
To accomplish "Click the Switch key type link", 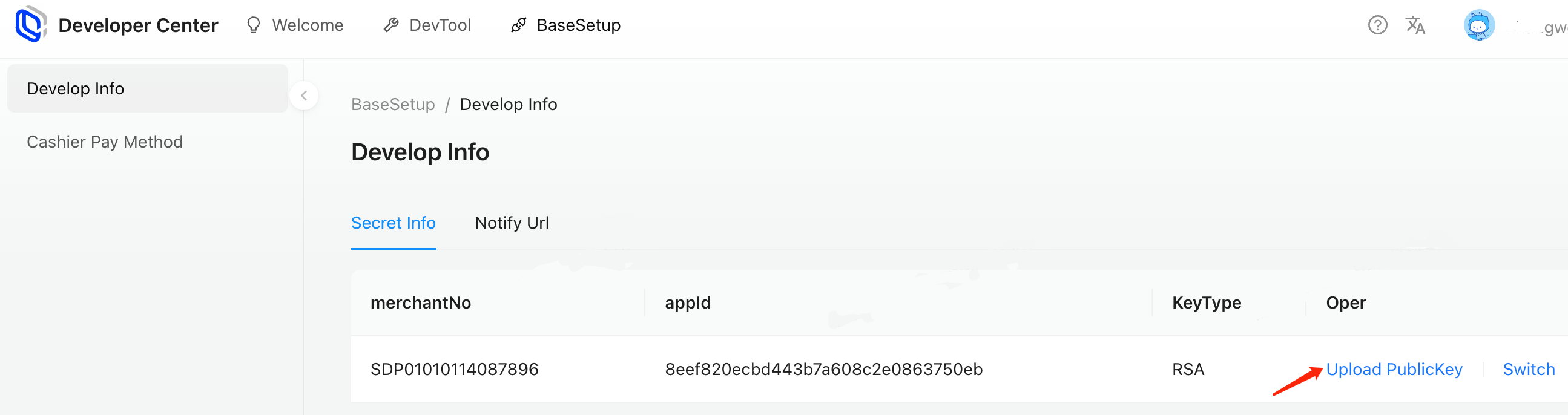I will pyautogui.click(x=1529, y=370).
